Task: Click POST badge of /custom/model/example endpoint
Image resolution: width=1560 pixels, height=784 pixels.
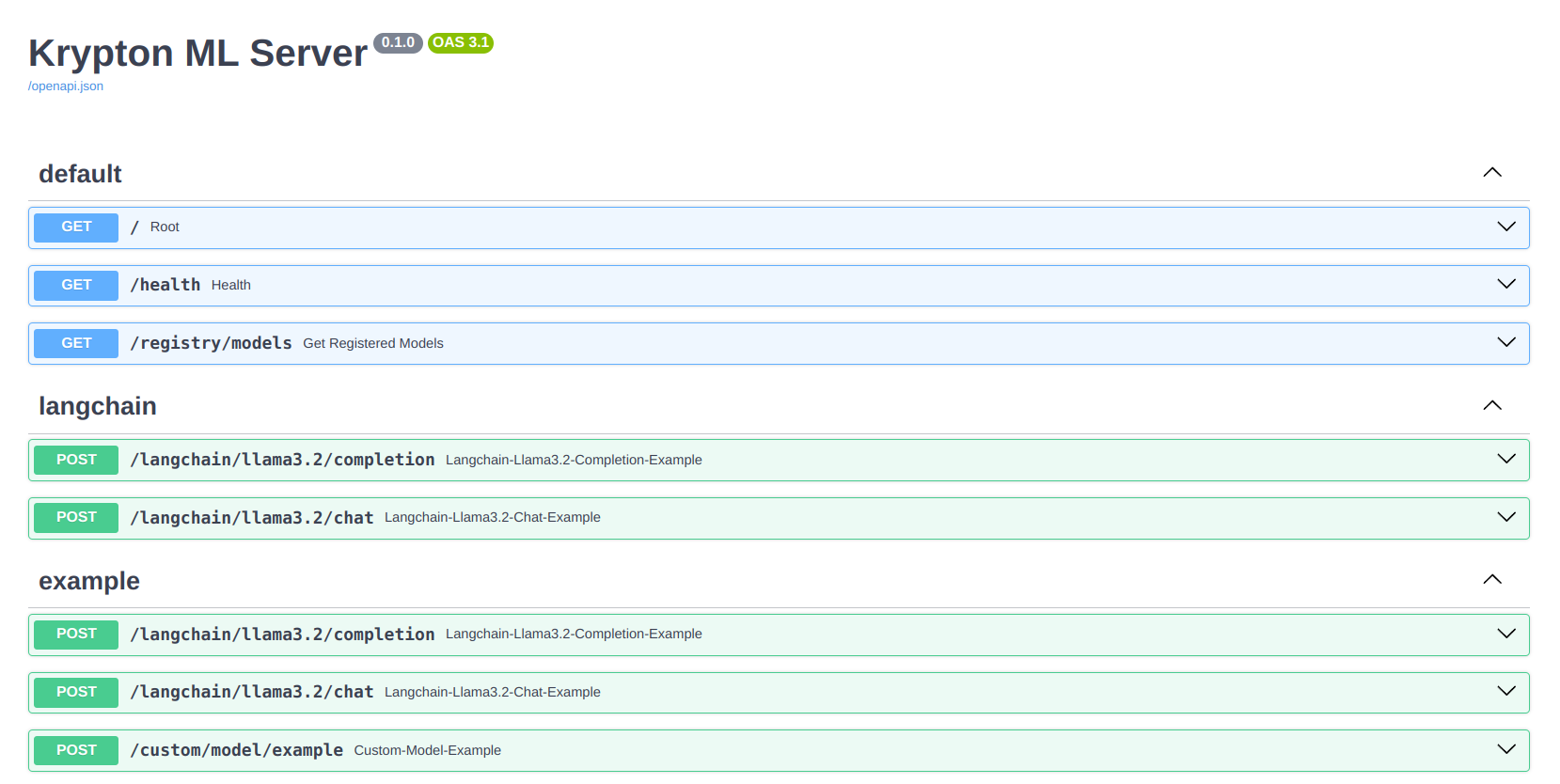Action: [76, 751]
